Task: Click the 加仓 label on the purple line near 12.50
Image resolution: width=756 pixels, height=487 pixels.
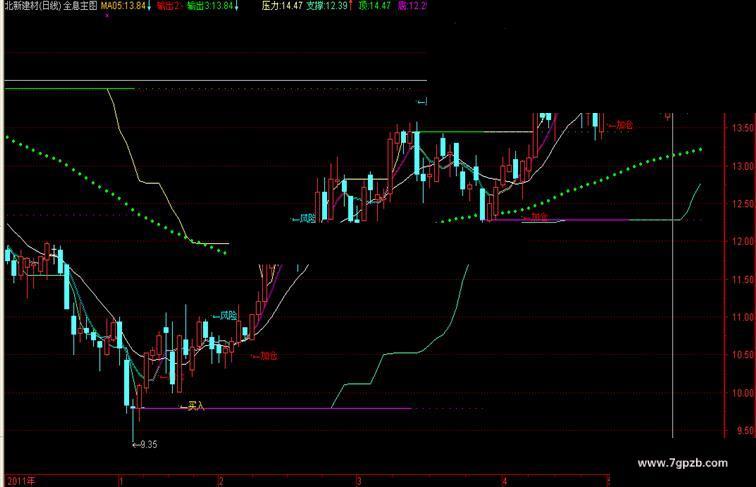Action: pos(536,217)
